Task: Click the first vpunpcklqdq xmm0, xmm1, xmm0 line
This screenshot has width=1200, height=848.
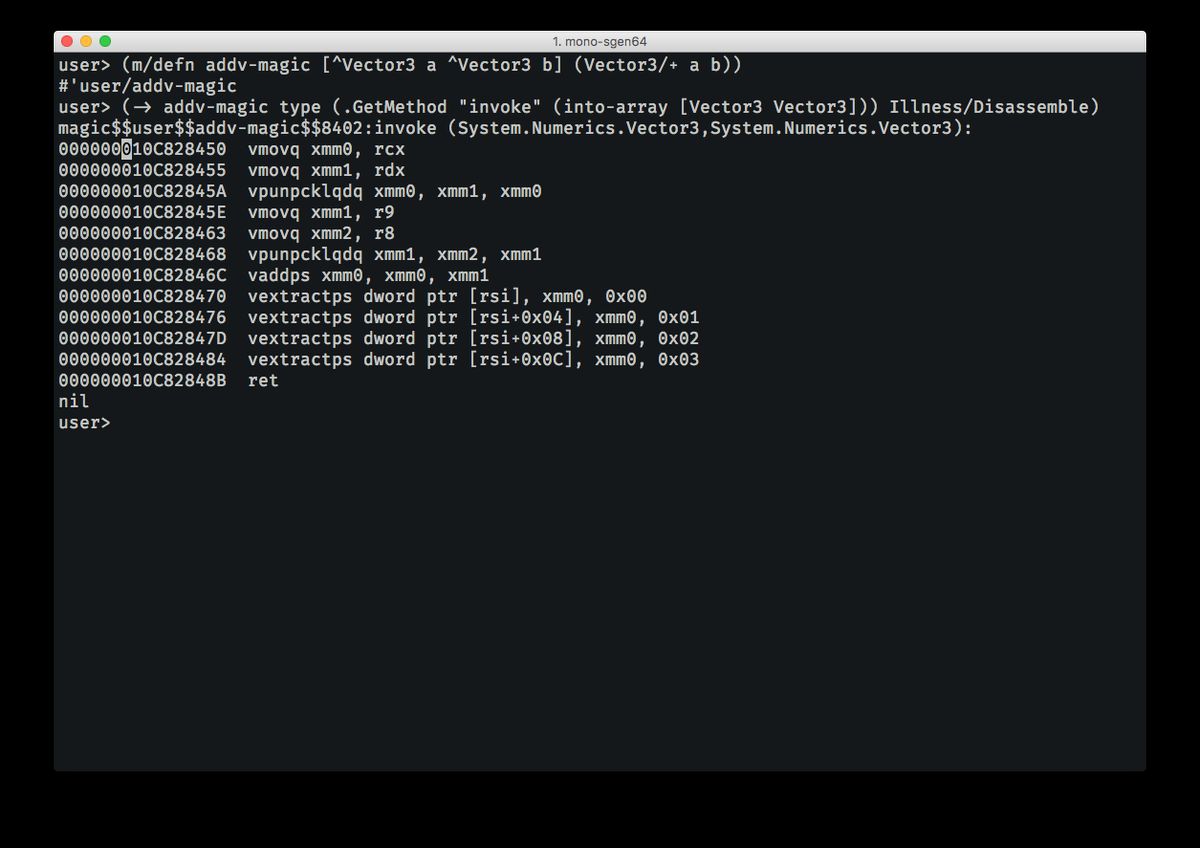Action: click(394, 192)
